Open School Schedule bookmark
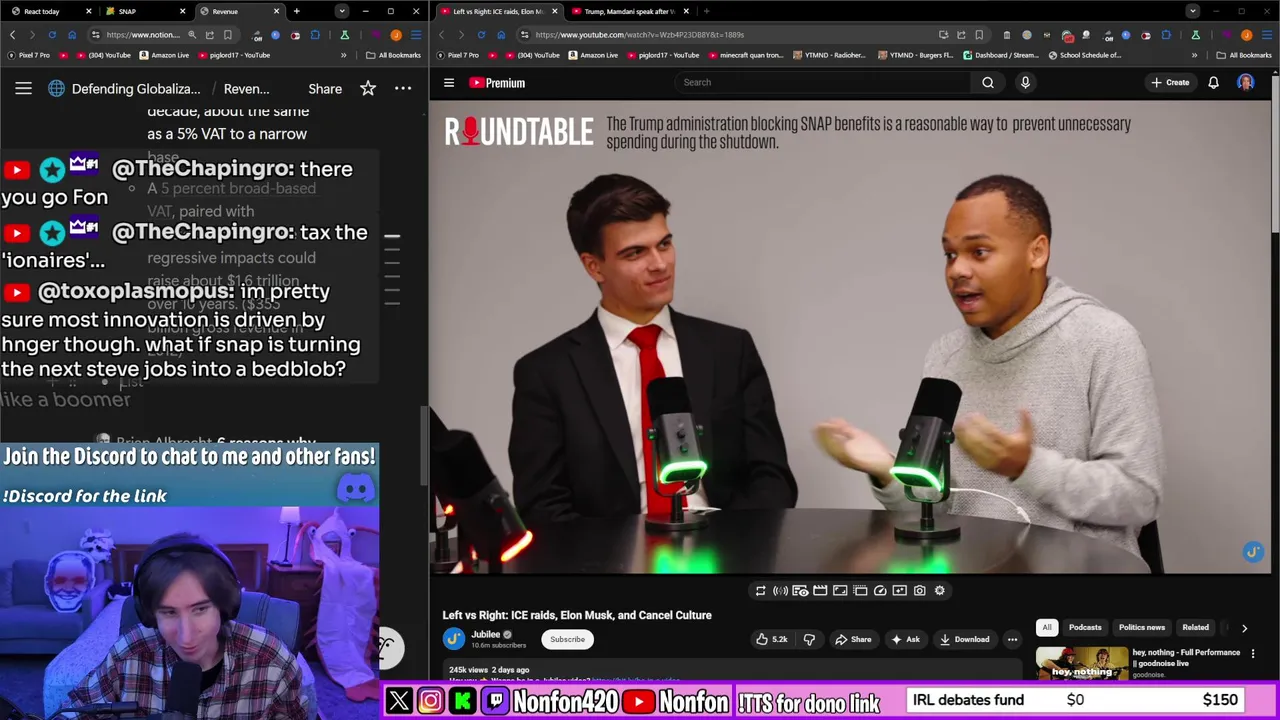Viewport: 1280px width, 720px height. coord(1085,55)
